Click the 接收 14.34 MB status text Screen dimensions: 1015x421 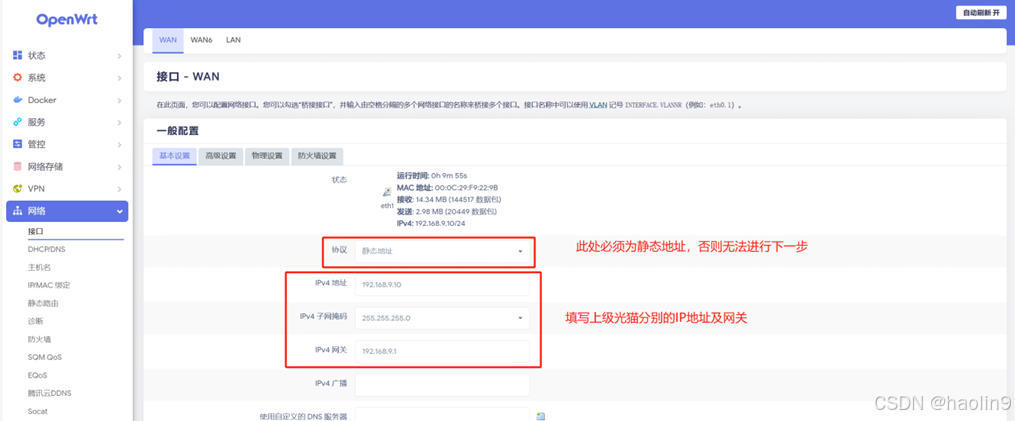click(449, 199)
